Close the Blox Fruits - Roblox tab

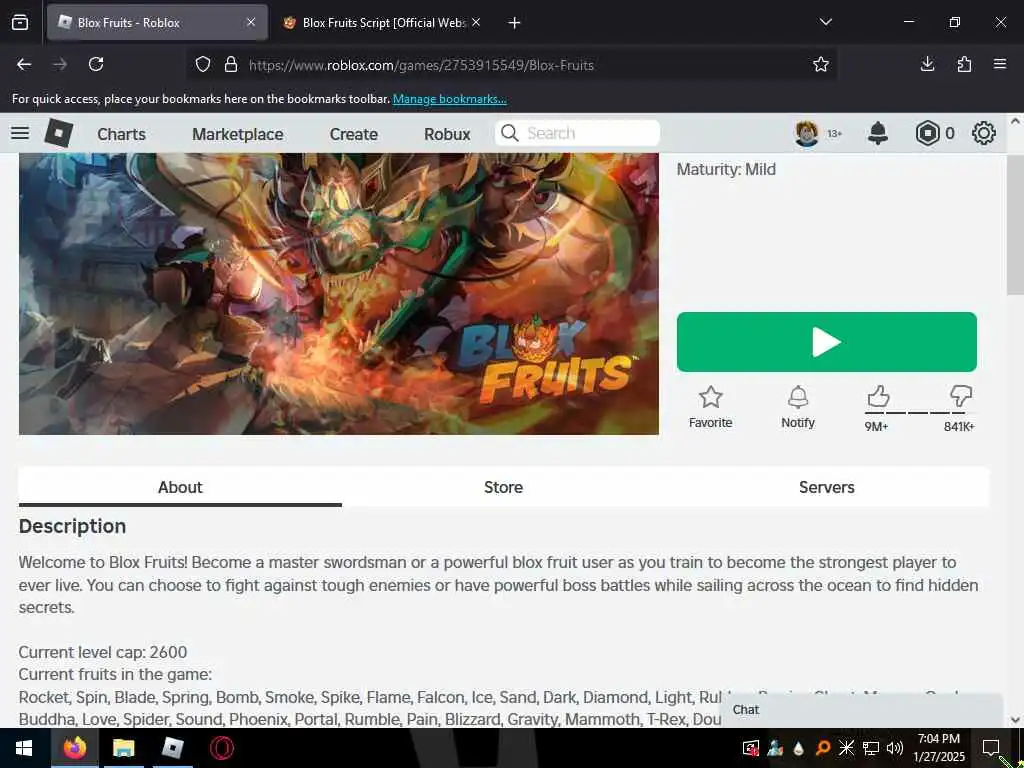[x=251, y=23]
